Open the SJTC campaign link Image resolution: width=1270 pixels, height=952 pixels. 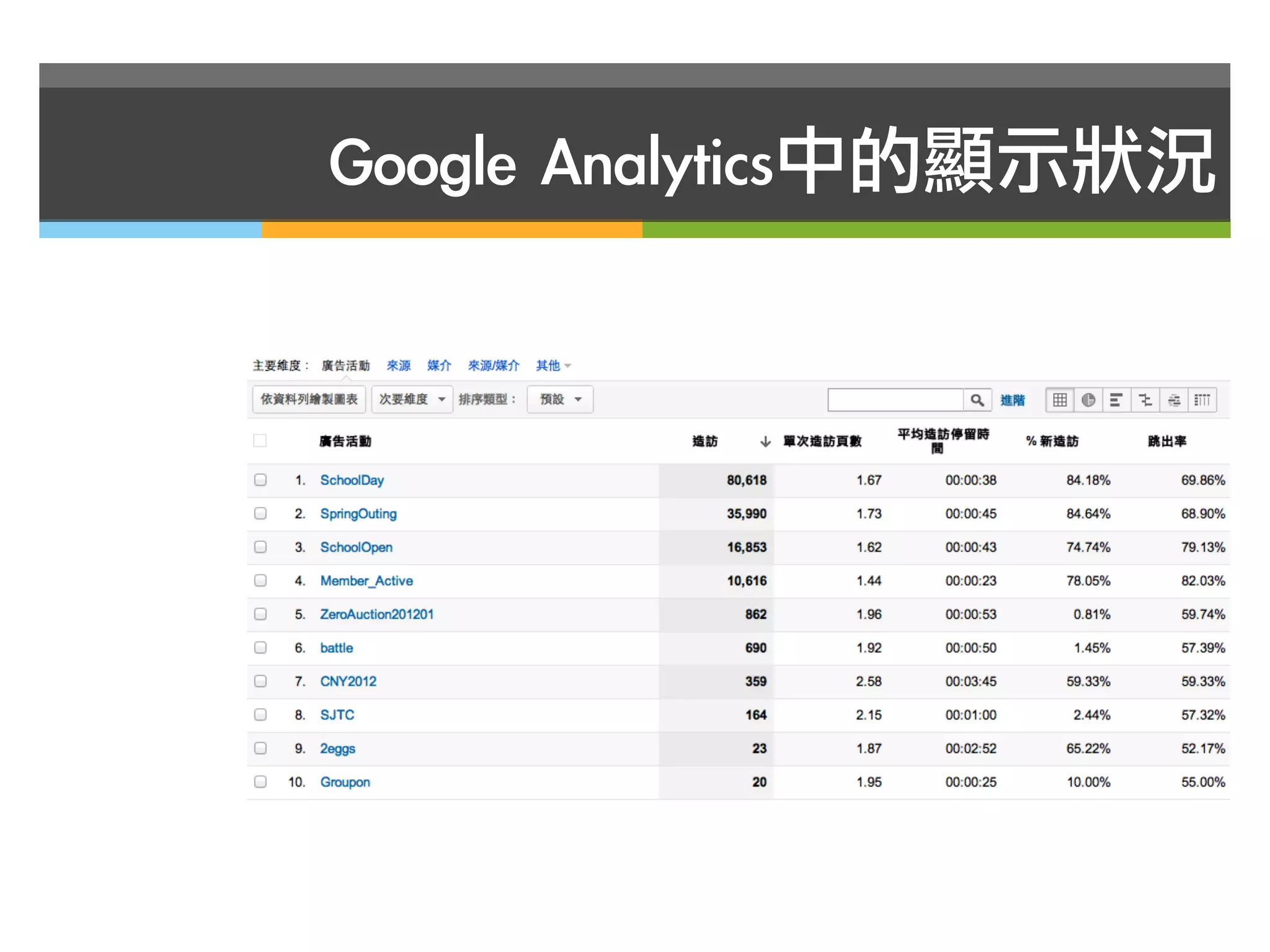pos(337,715)
